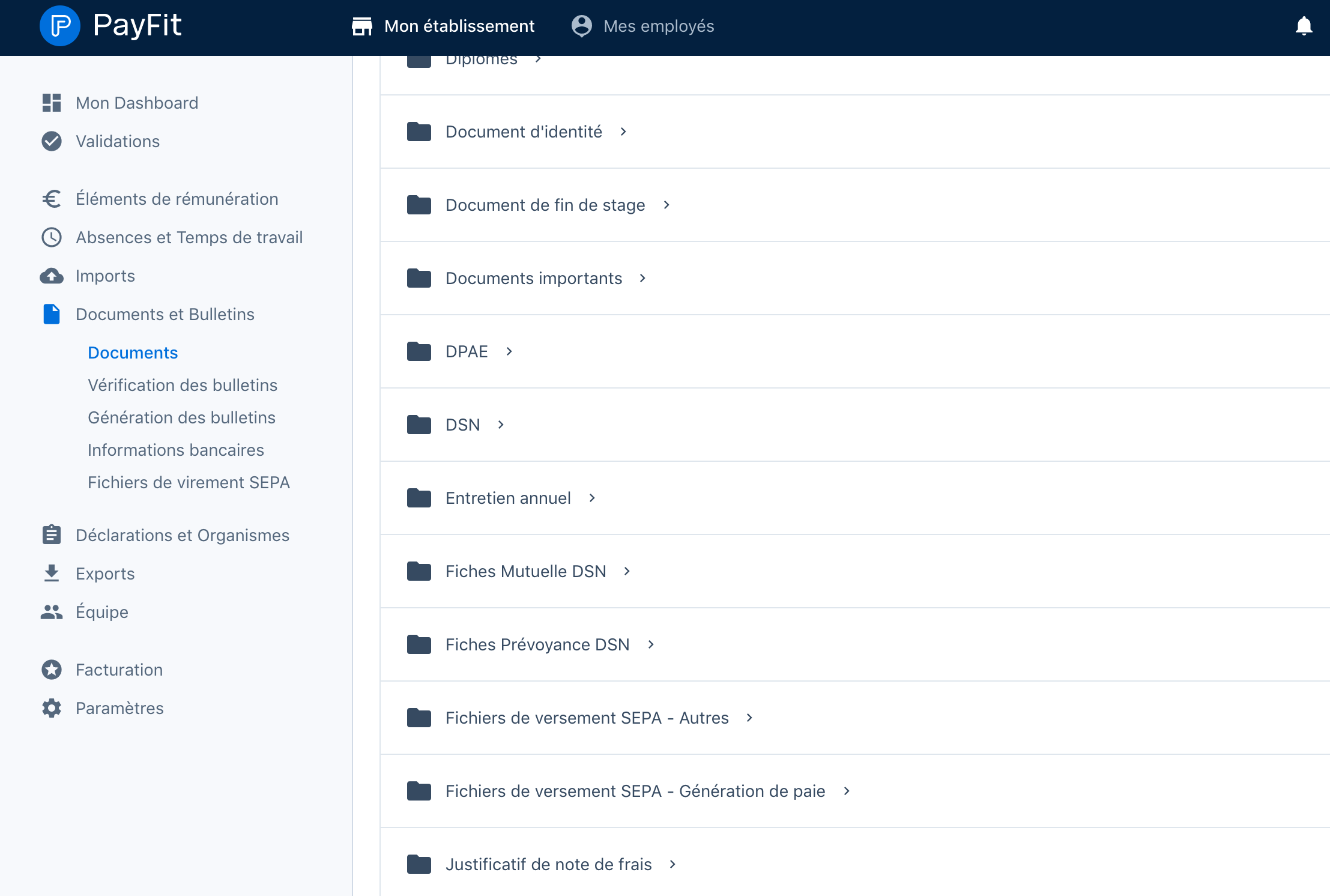Click the star icon for Facturation
1330x896 pixels.
52,670
